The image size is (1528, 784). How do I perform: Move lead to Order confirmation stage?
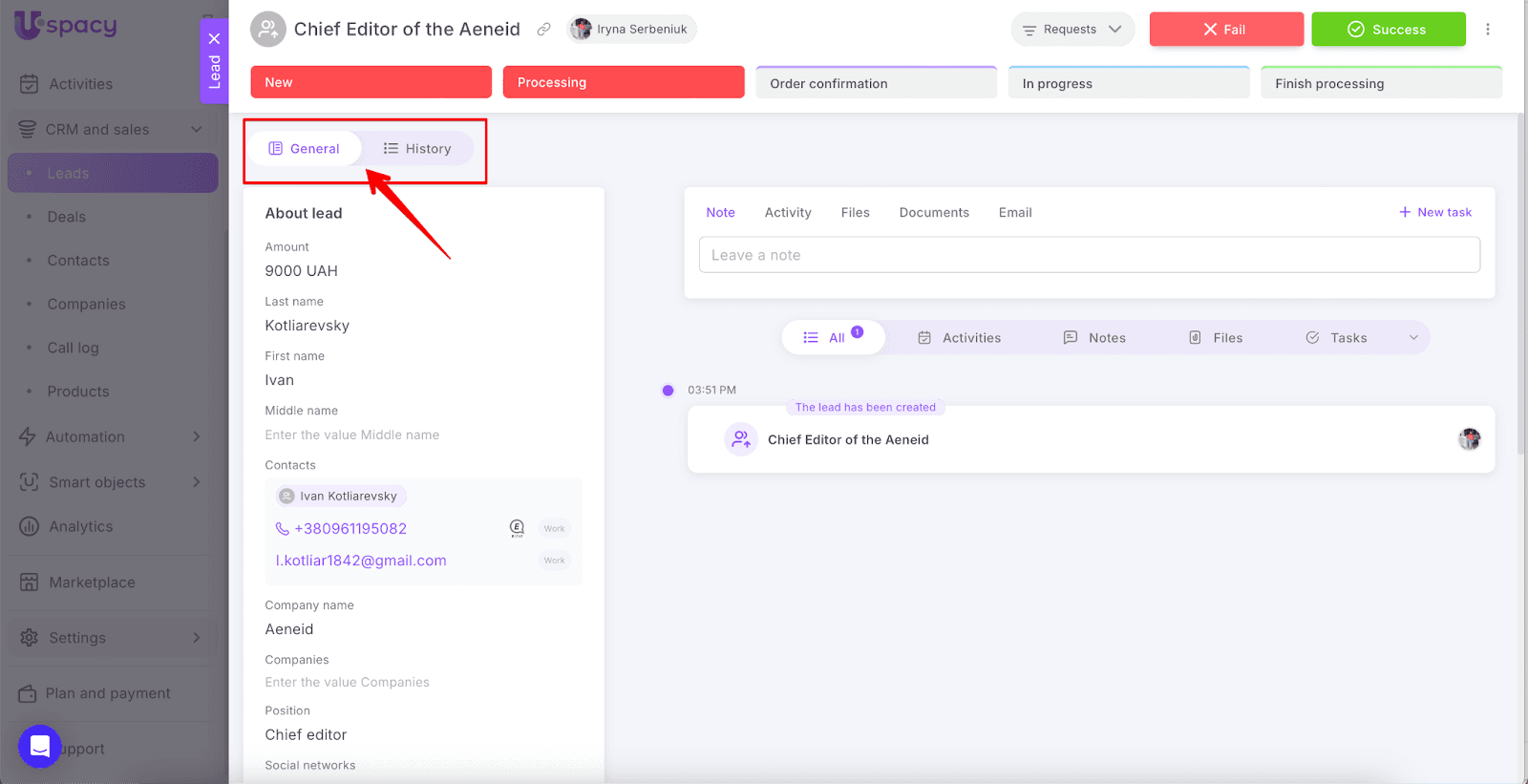click(876, 83)
